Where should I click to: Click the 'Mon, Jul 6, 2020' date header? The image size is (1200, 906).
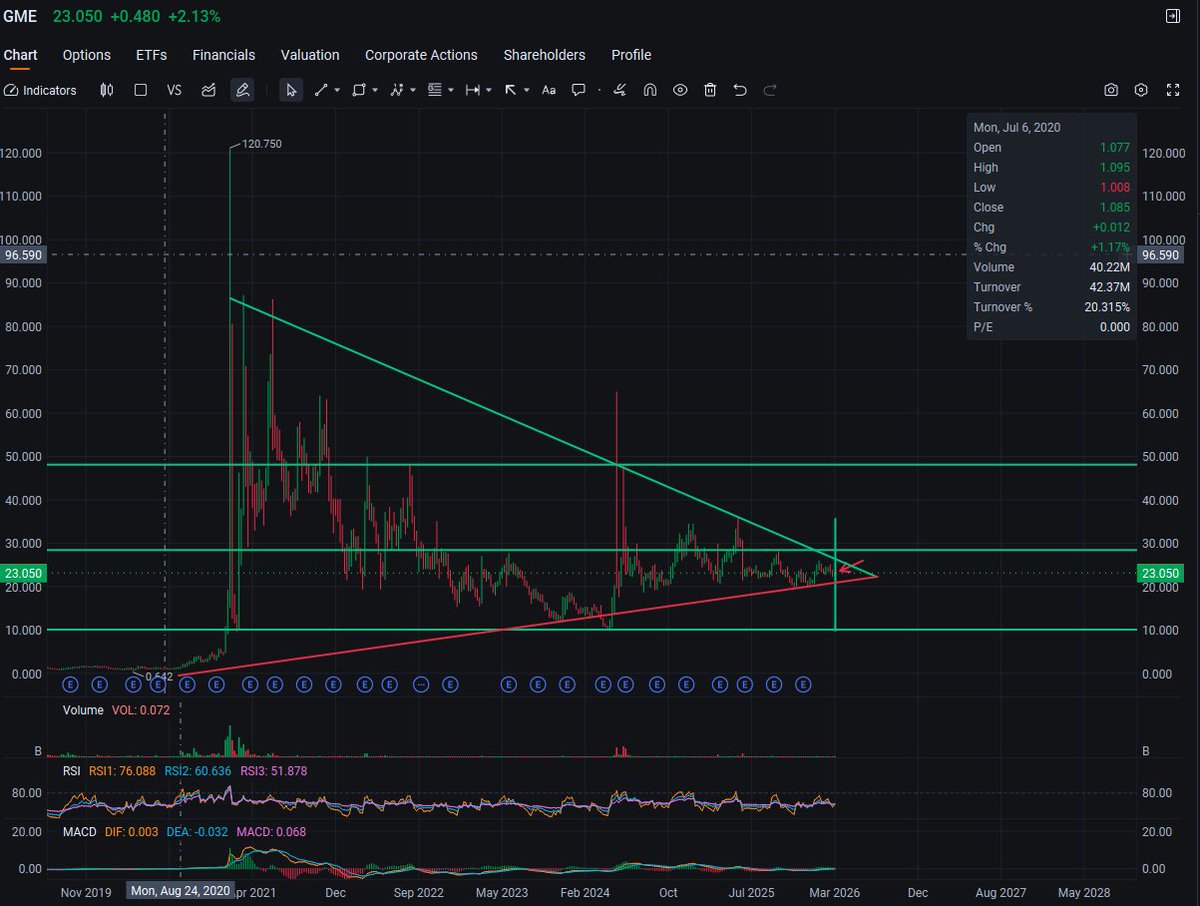pyautogui.click(x=1017, y=127)
